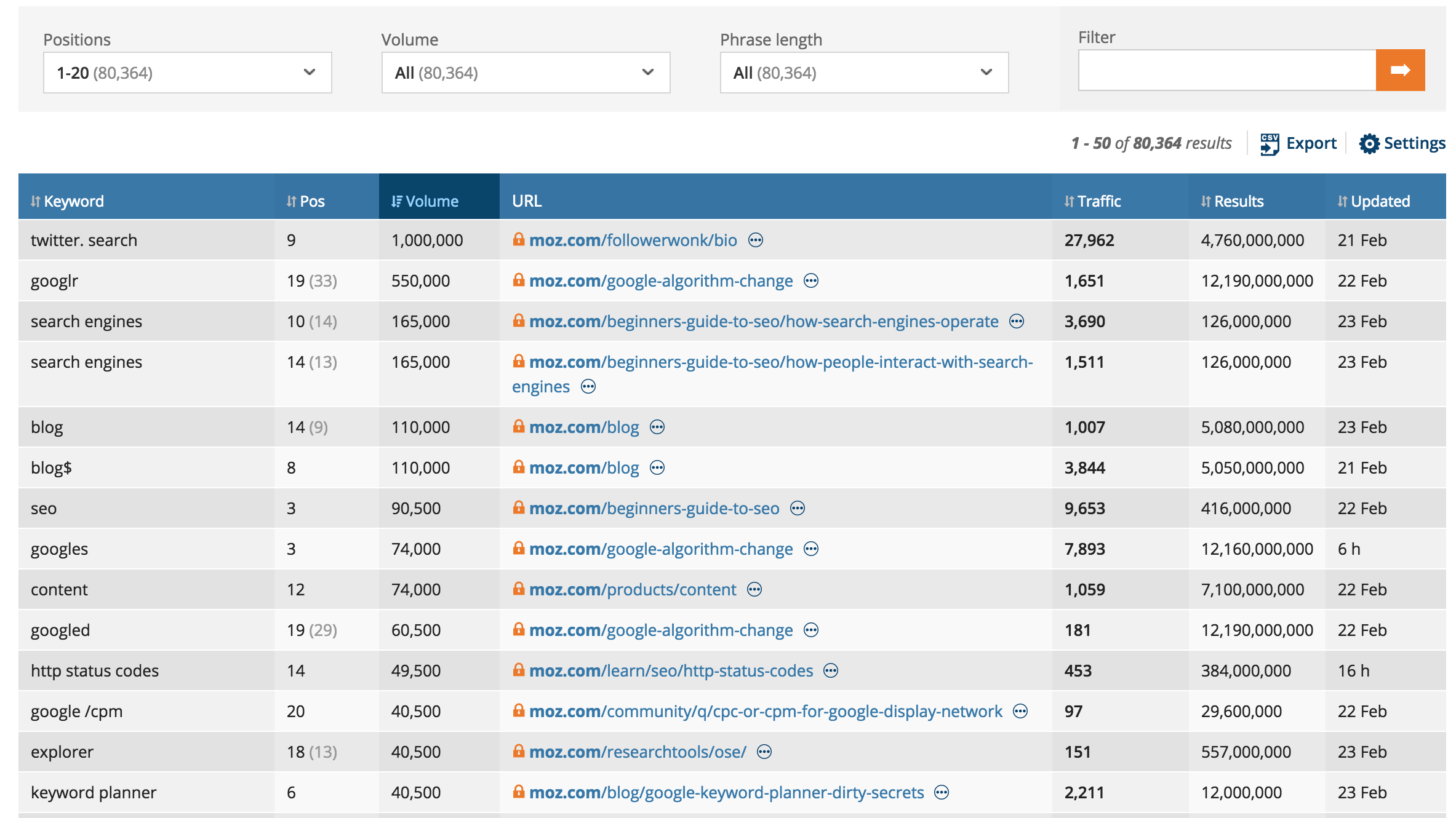The height and width of the screenshot is (818, 1456).
Task: Click options icon after researchtools/ose URL
Action: click(x=764, y=752)
